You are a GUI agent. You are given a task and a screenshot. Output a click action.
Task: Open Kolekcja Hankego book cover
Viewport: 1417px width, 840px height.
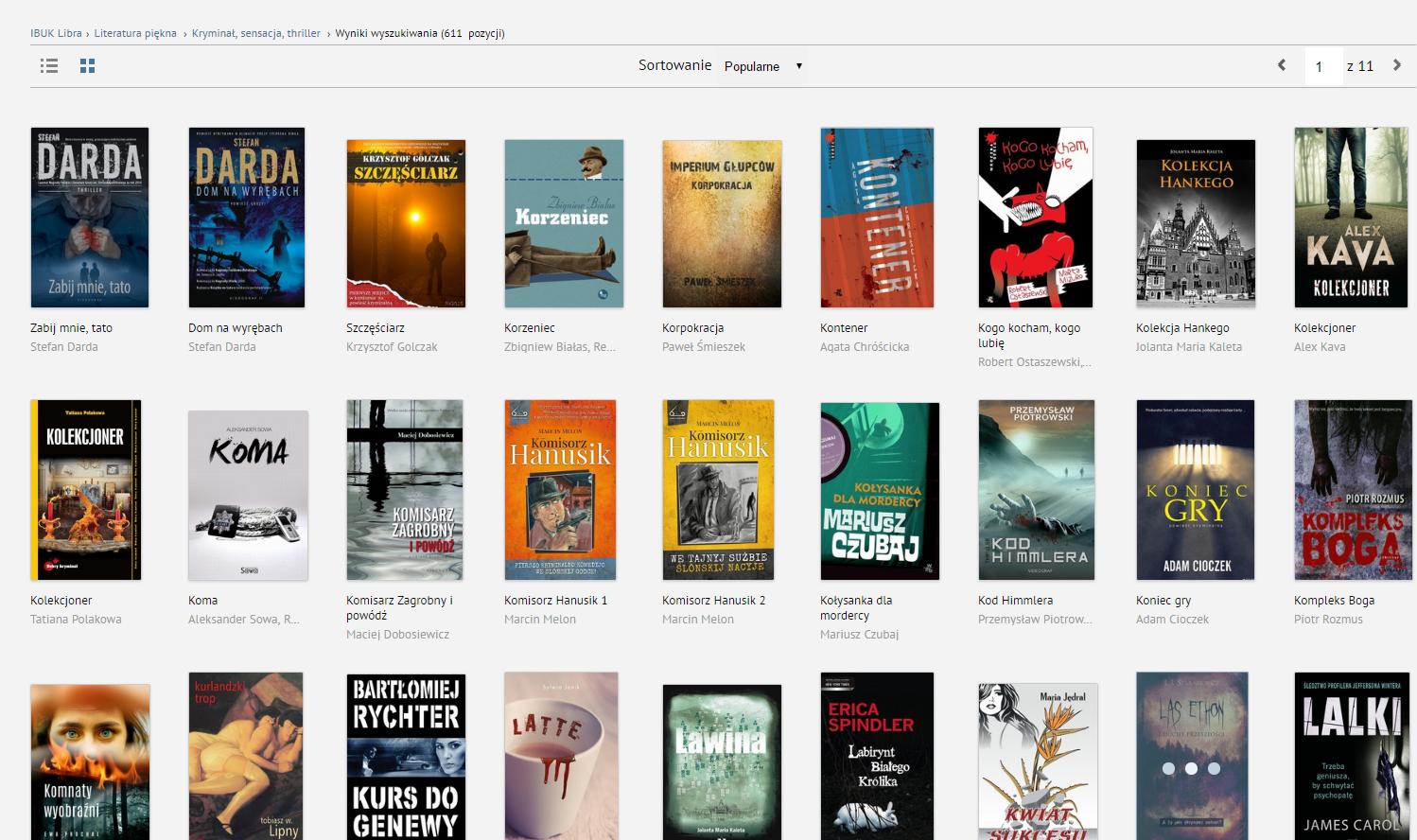point(1196,223)
